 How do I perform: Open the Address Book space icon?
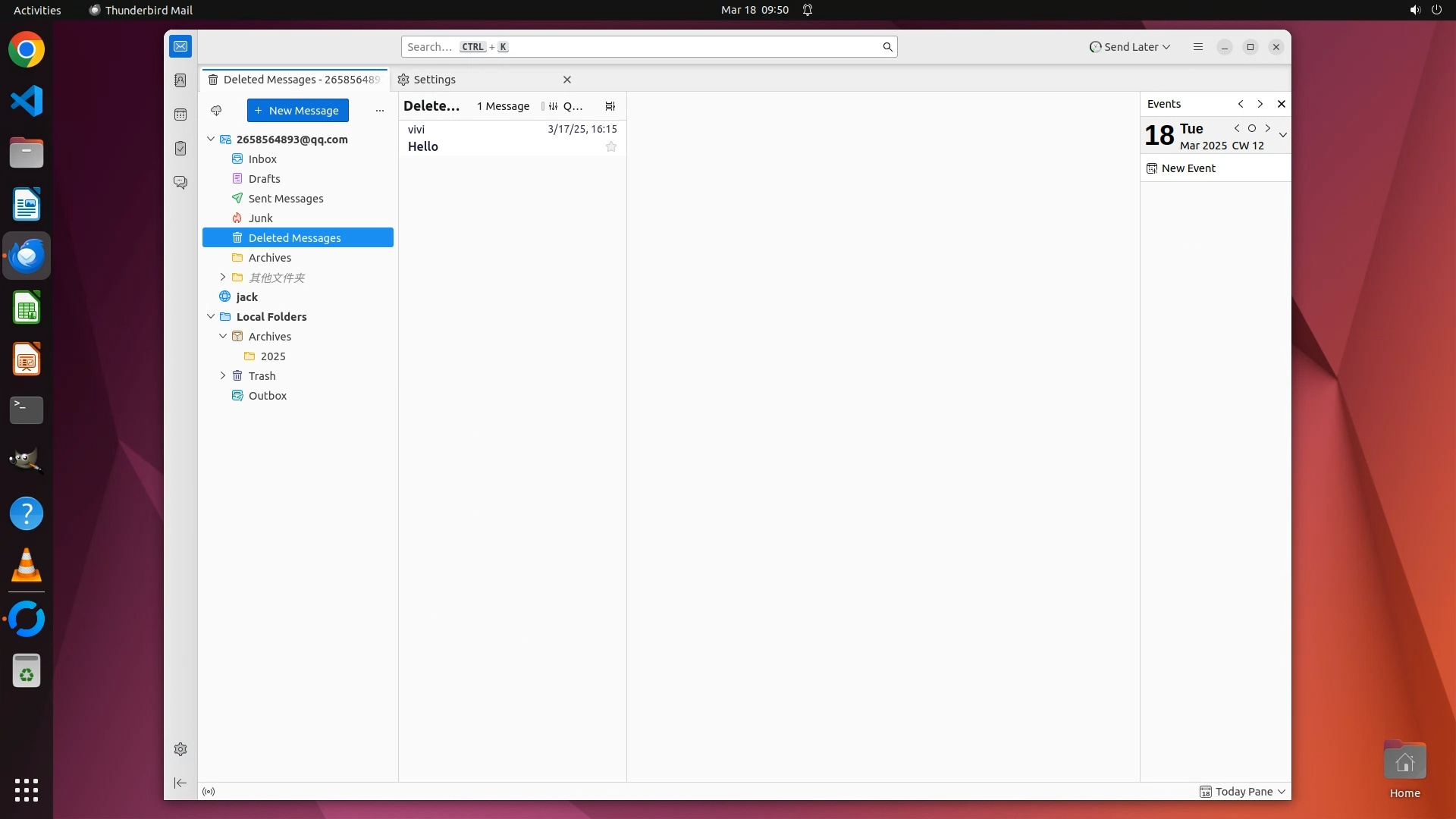click(x=180, y=80)
